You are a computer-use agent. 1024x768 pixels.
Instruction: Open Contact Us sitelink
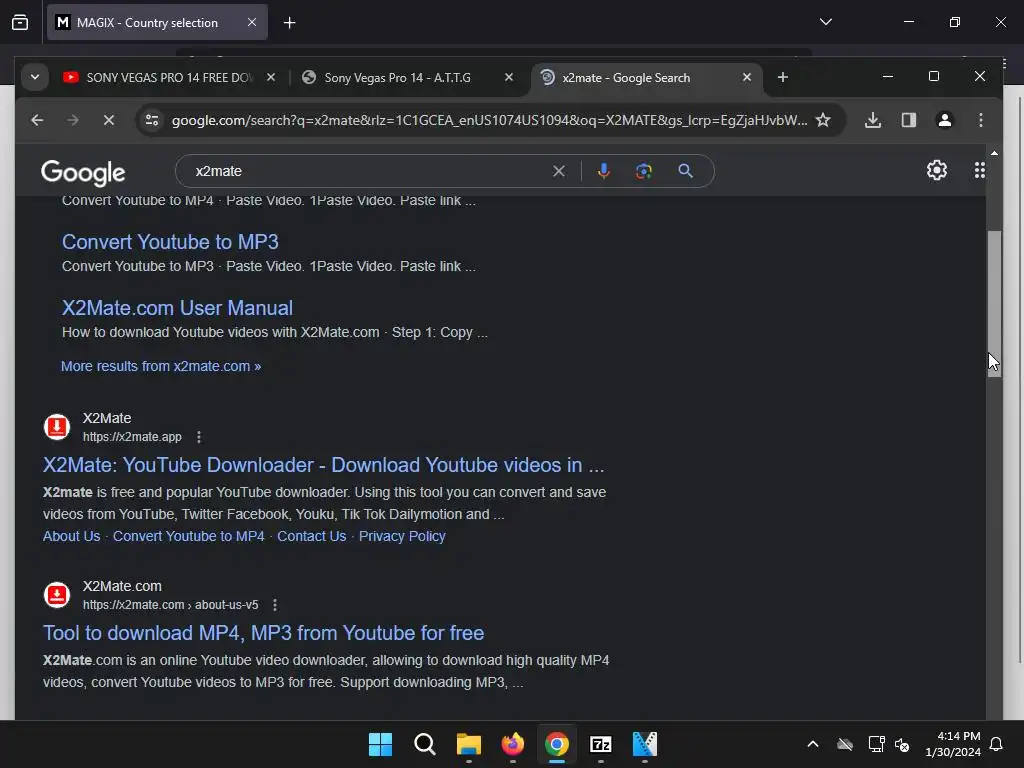(x=312, y=536)
